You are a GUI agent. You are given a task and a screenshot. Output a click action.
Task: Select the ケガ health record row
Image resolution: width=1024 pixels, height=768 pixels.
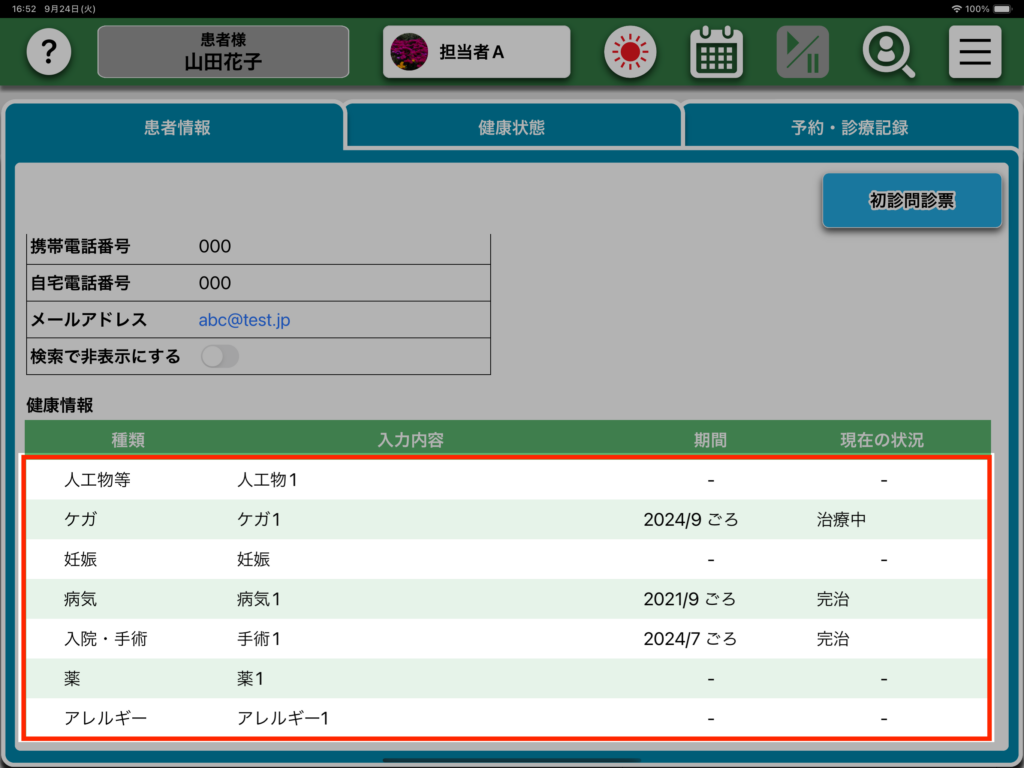[x=506, y=520]
